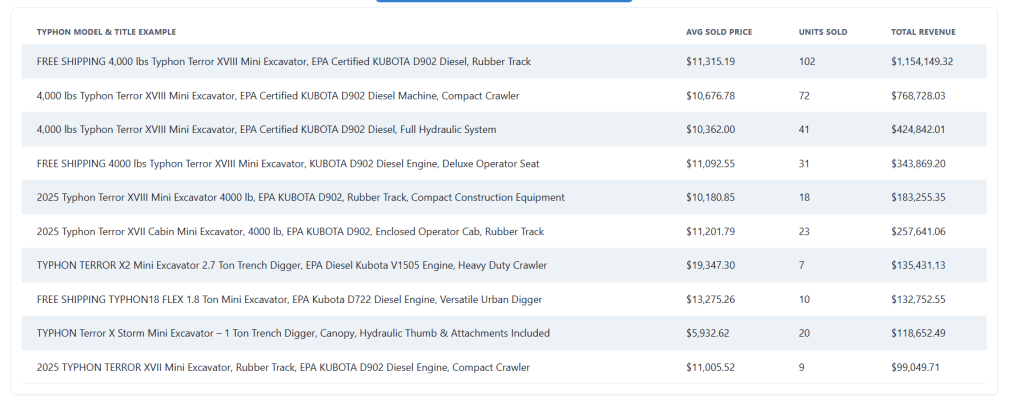Click the Compact Construction Equipment listing title
The width and height of the screenshot is (1024, 400).
300,198
